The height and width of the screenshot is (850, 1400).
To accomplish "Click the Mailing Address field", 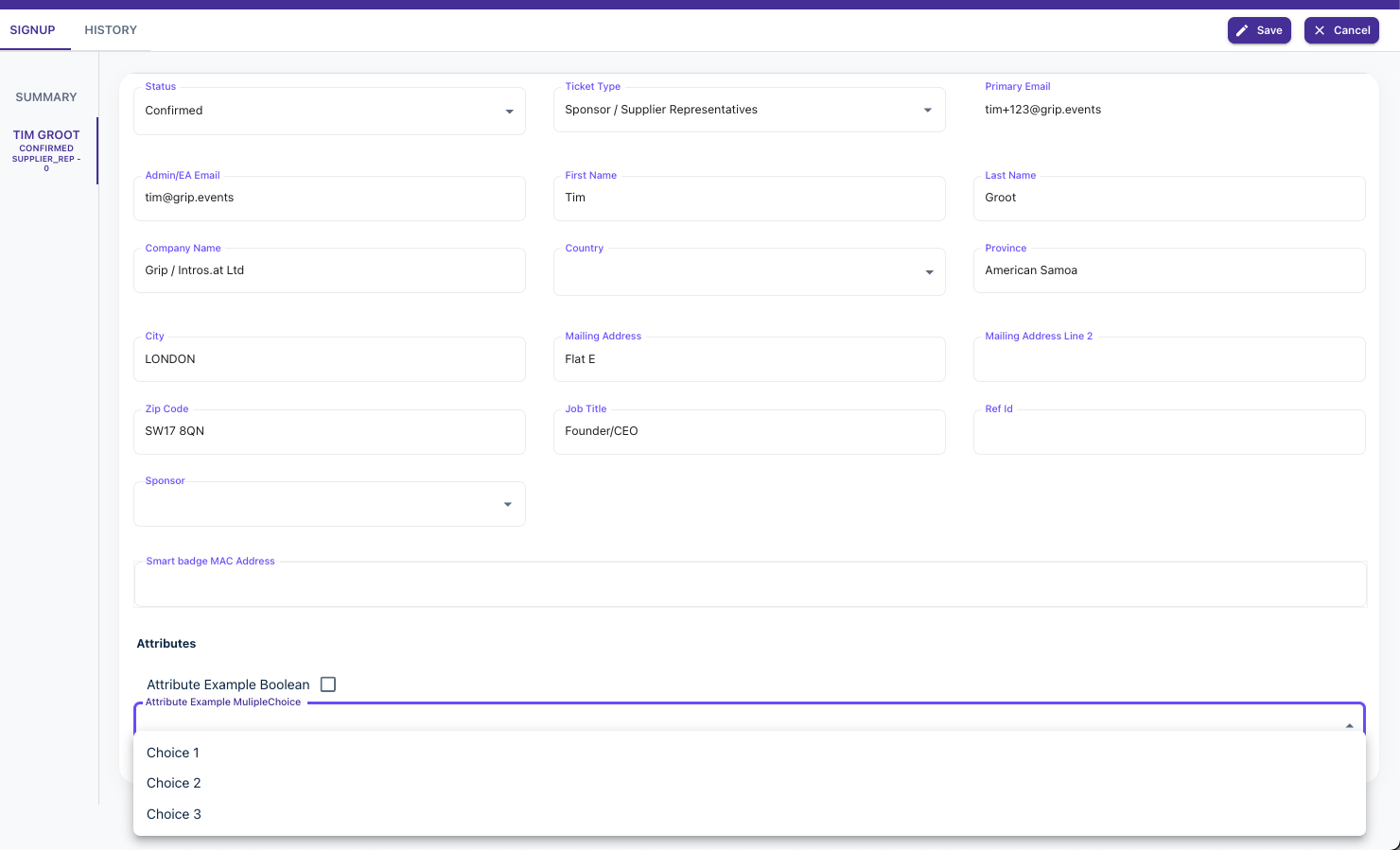I will point(749,359).
